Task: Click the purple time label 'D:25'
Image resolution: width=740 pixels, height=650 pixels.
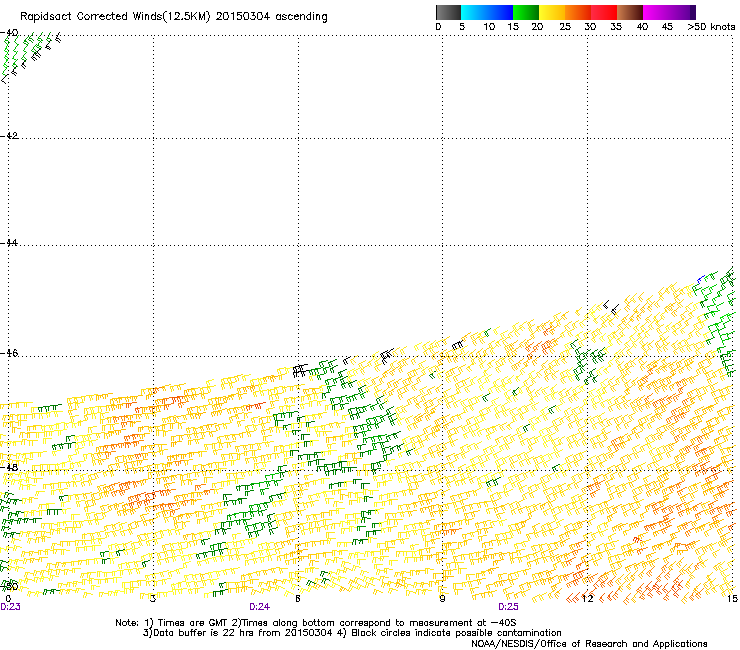Action: pyautogui.click(x=508, y=607)
